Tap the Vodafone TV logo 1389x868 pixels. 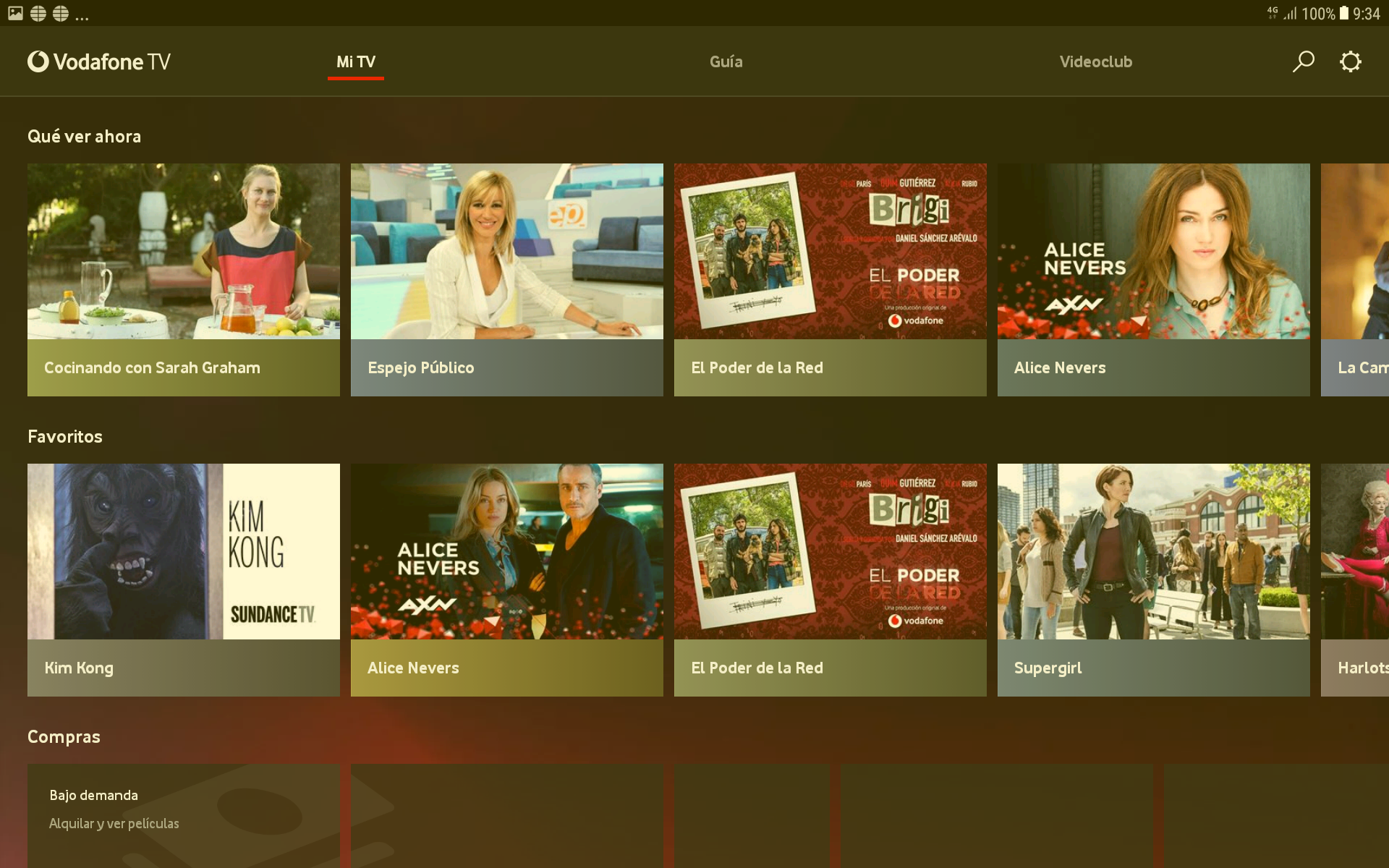click(99, 61)
